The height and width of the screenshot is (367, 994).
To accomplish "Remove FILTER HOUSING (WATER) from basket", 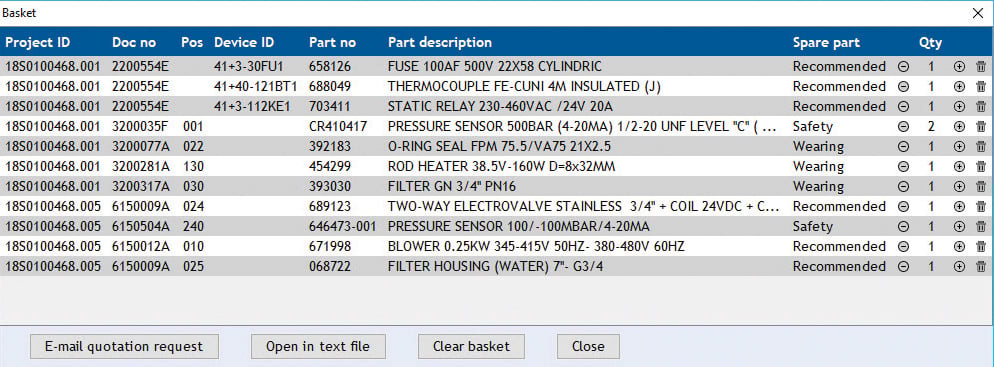I will 981,267.
